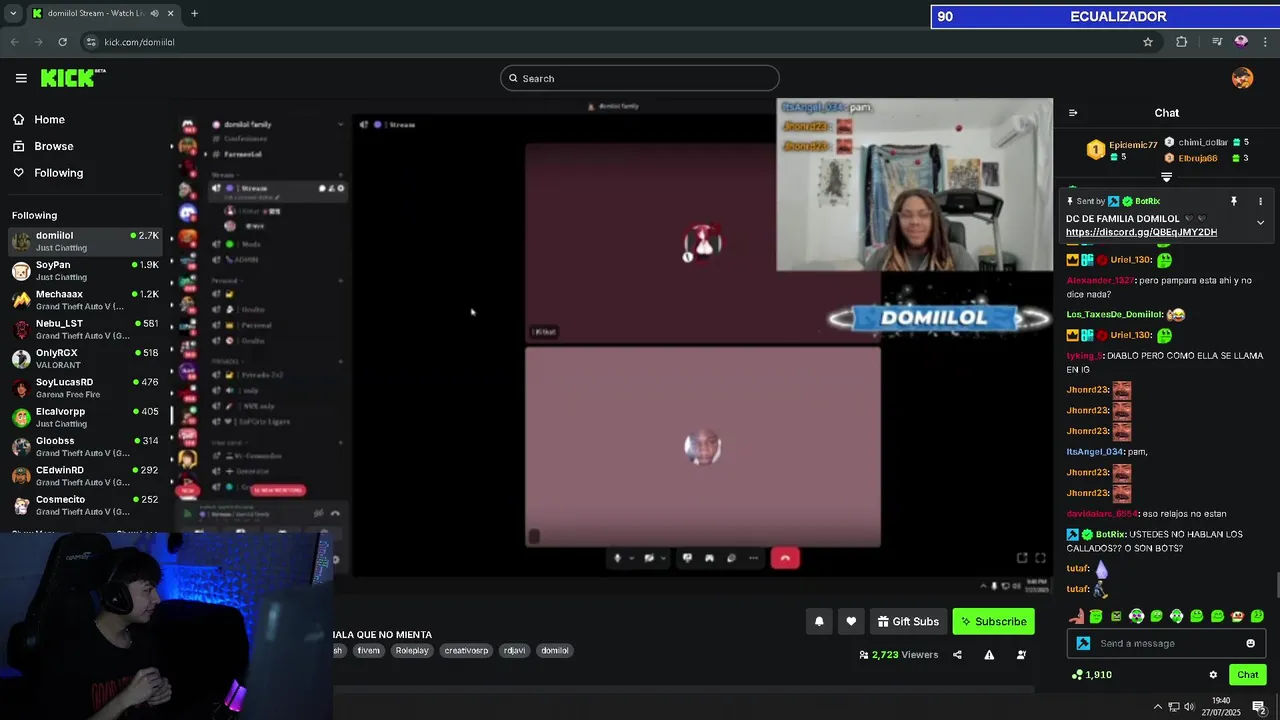Bookmark this page with the star icon
1280x720 pixels.
(1148, 42)
